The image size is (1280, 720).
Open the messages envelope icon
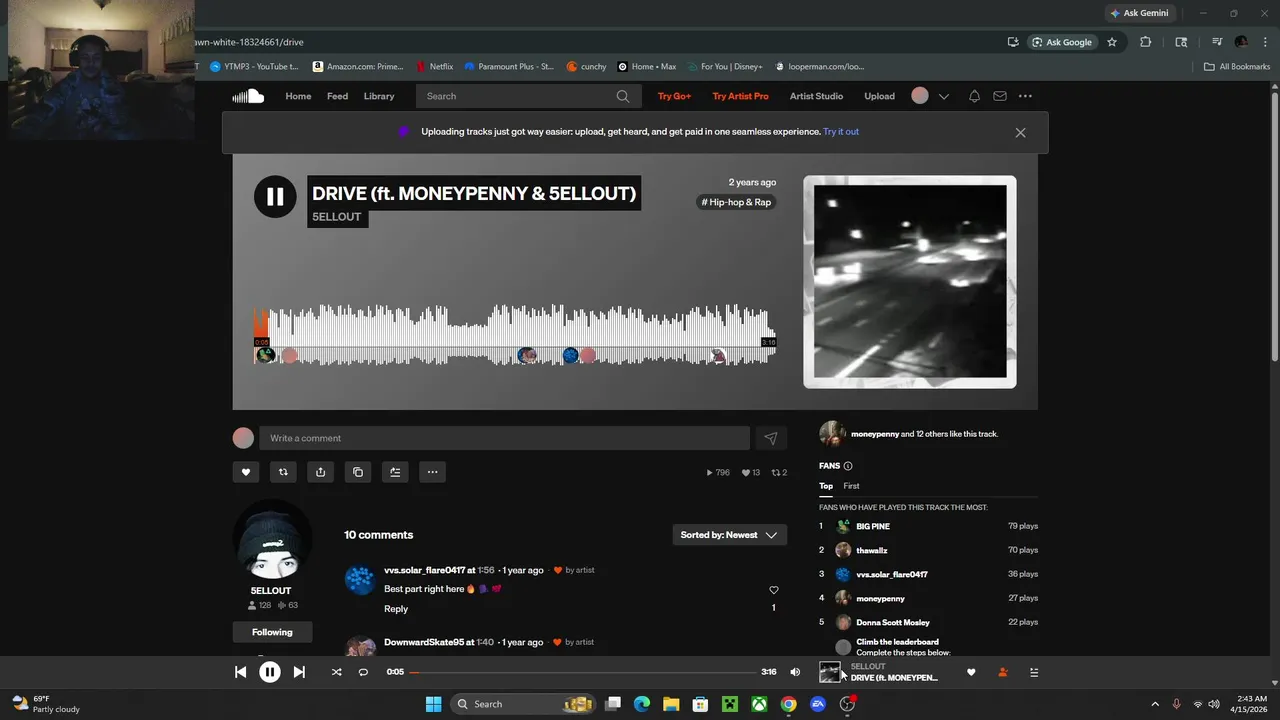(999, 96)
